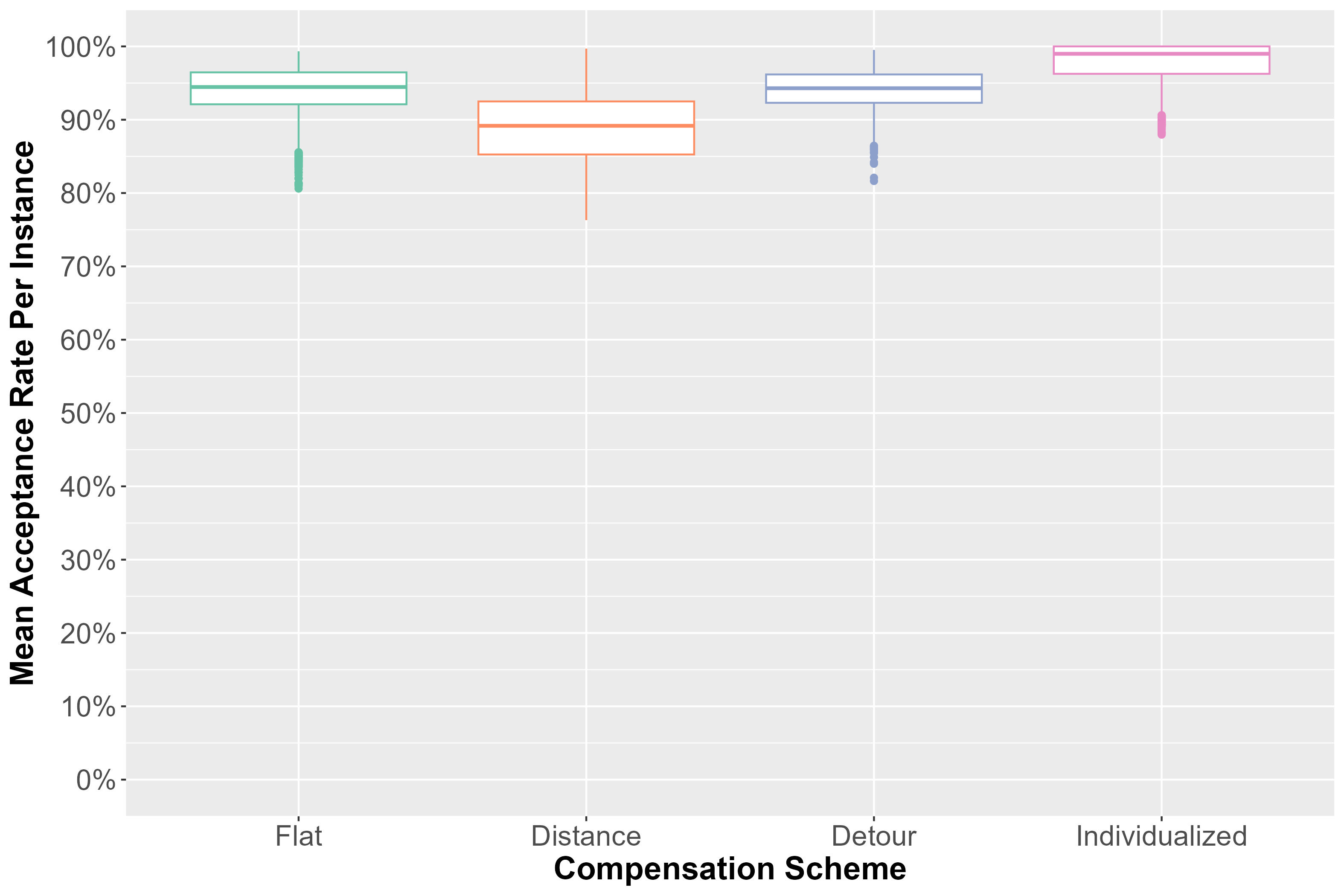This screenshot has height=896, width=1344.
Task: Select the 0% y-axis tick label
Action: tap(96, 780)
